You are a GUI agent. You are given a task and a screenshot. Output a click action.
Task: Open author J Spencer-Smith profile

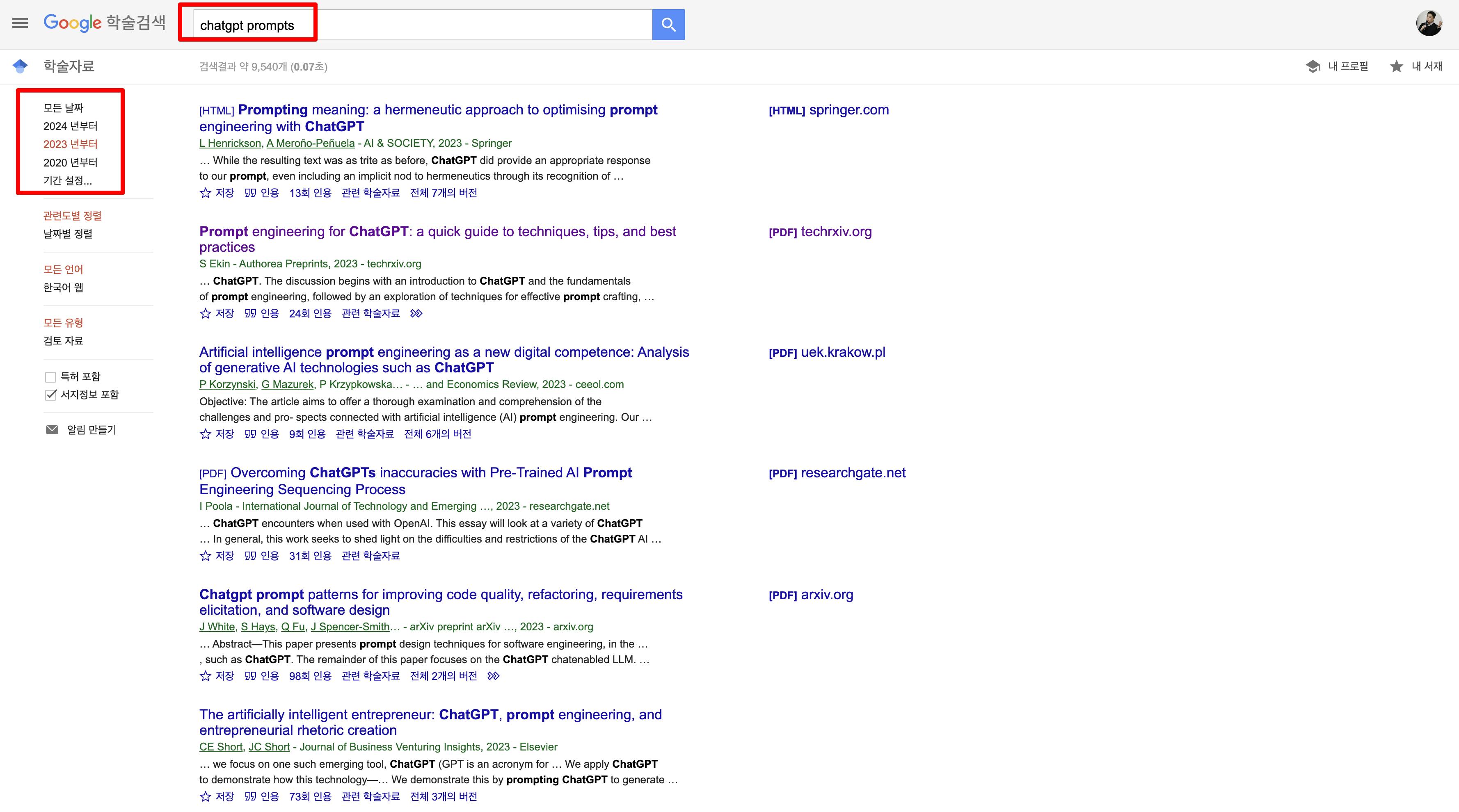(350, 627)
